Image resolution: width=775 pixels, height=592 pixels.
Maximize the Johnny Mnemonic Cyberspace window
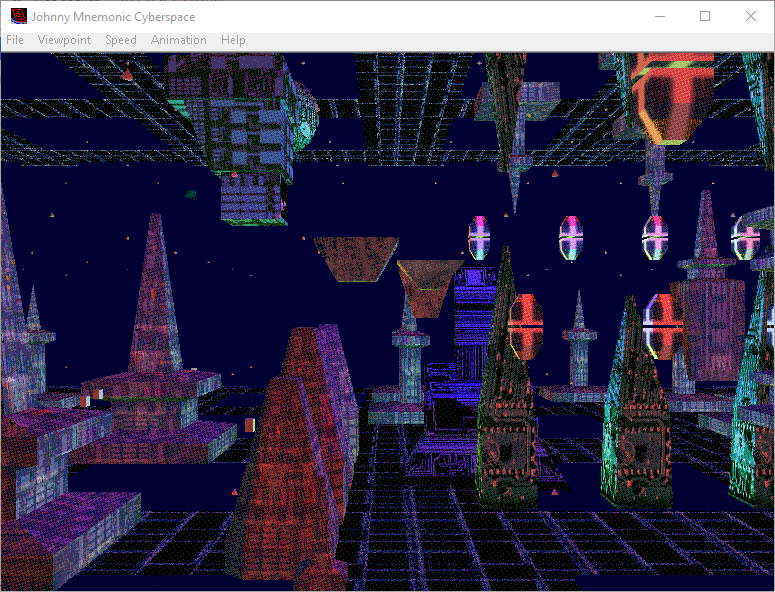coord(705,16)
